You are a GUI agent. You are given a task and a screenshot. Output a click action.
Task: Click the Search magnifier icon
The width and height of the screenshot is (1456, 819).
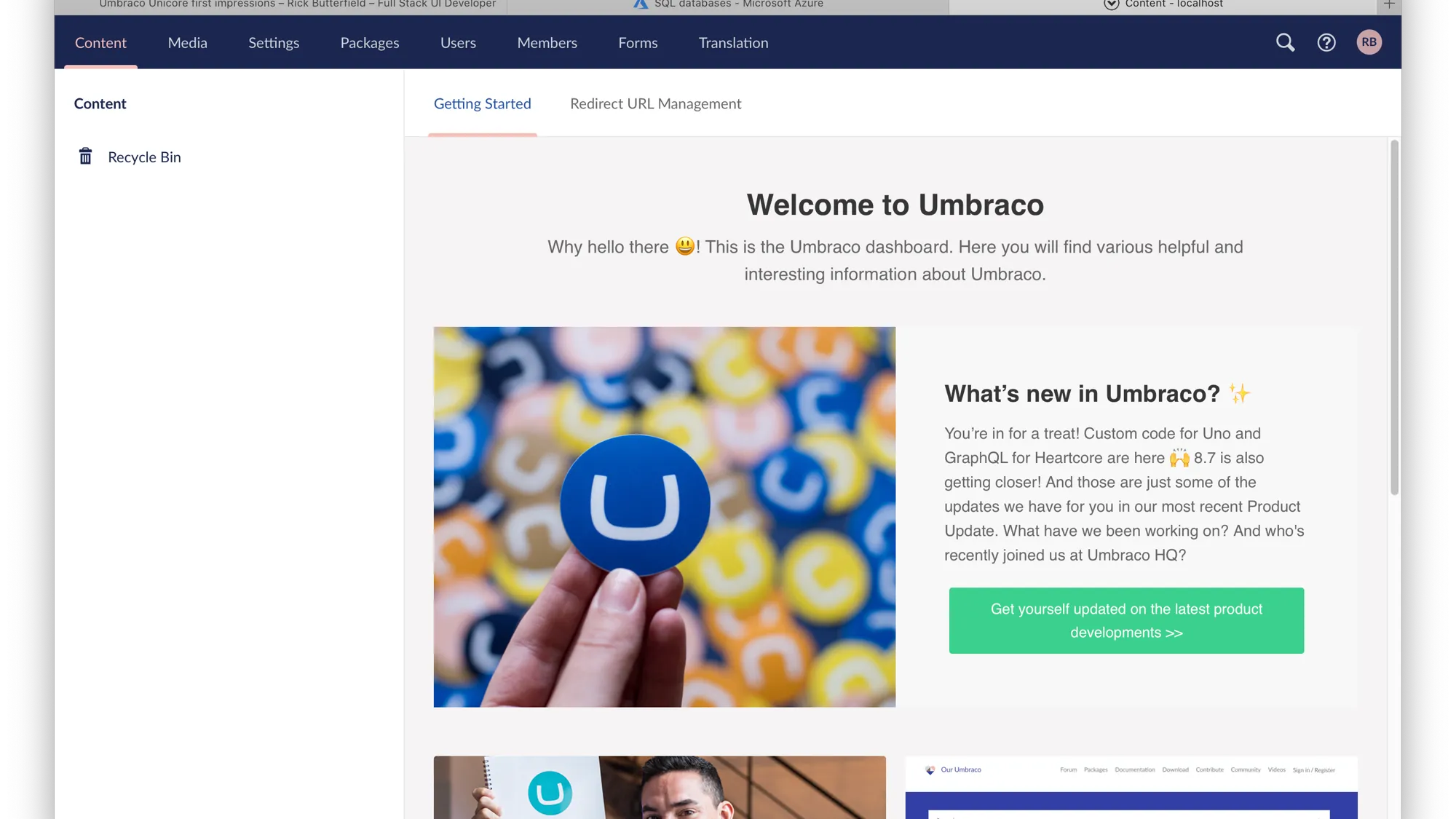[x=1285, y=42]
